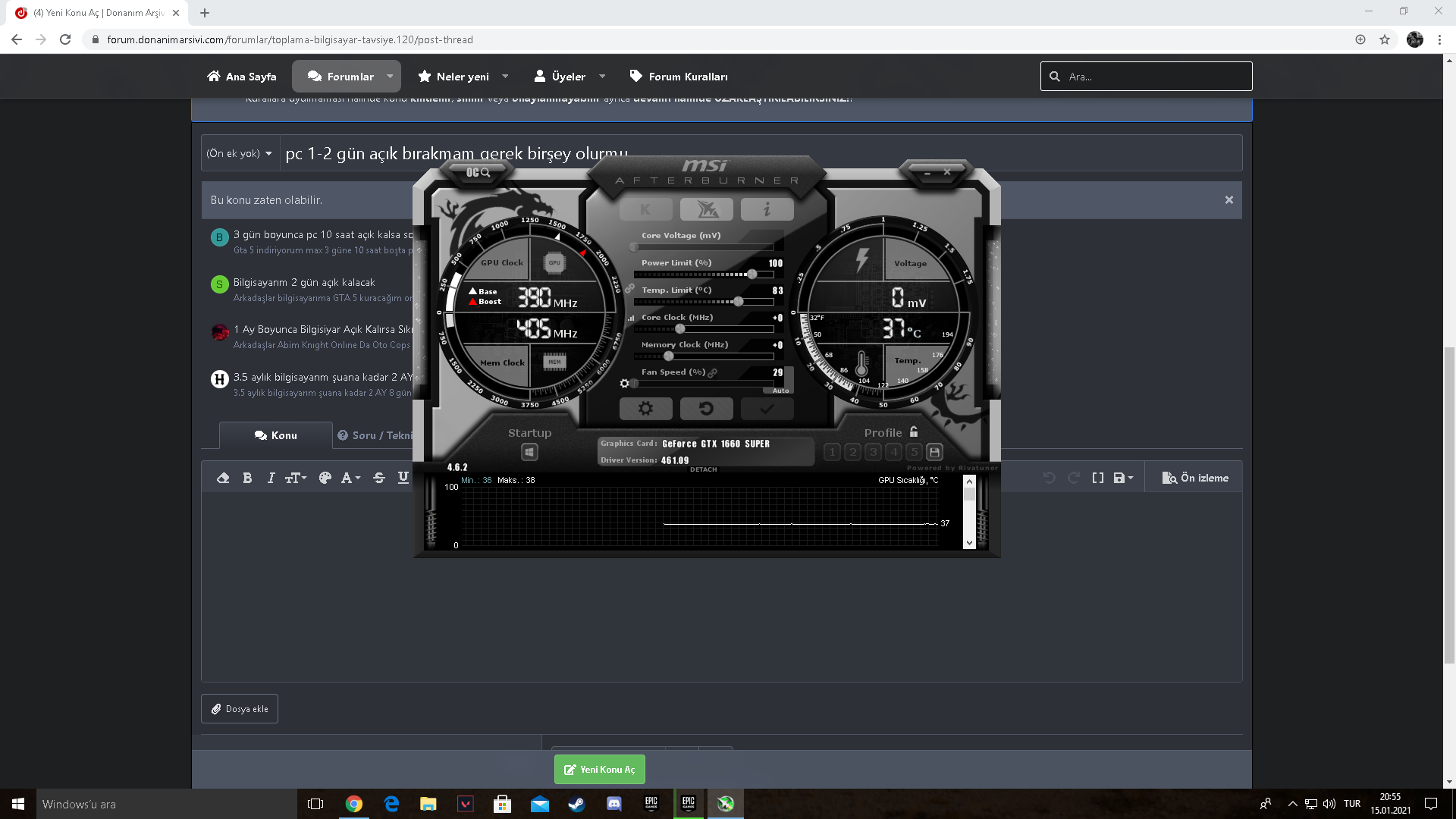Open Afterburner settings gear button

click(645, 409)
